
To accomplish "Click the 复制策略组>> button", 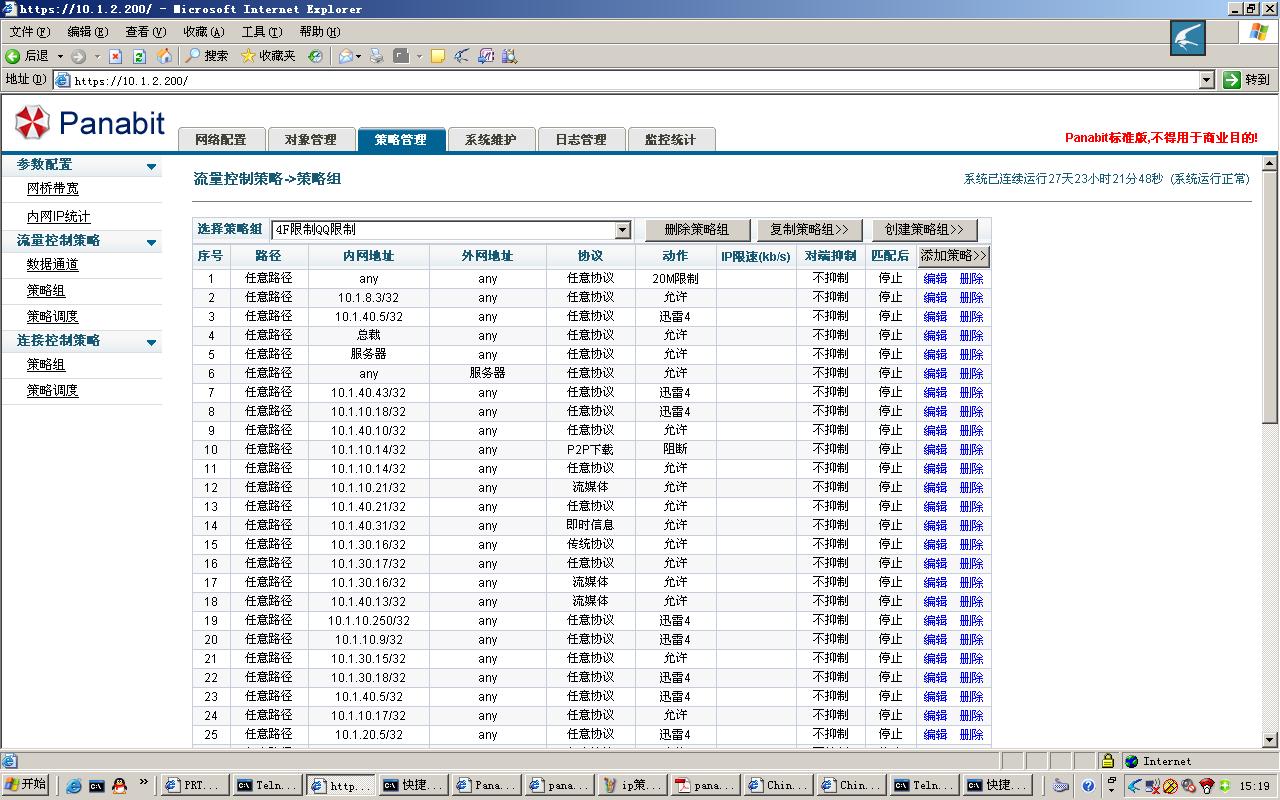I will (809, 230).
